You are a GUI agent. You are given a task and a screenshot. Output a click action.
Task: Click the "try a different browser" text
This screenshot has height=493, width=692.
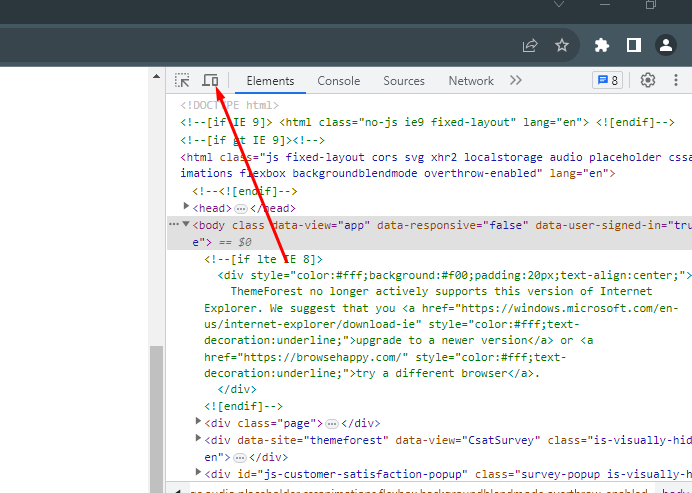(431, 373)
